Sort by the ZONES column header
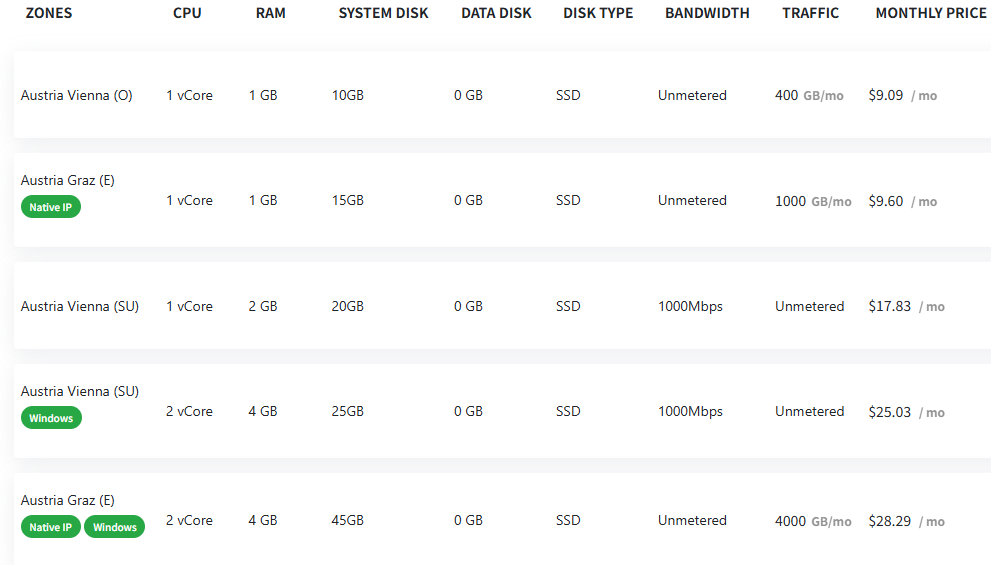This screenshot has height=565, width=991. (x=49, y=13)
